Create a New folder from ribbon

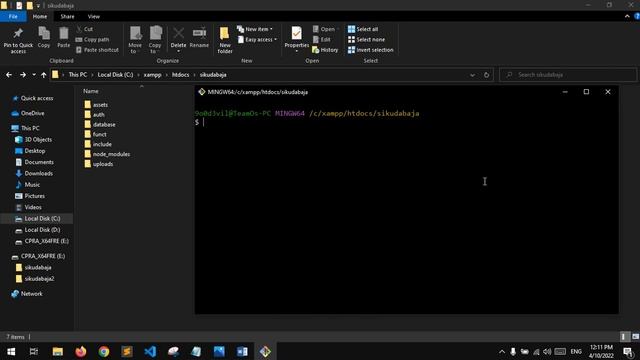[x=225, y=40]
